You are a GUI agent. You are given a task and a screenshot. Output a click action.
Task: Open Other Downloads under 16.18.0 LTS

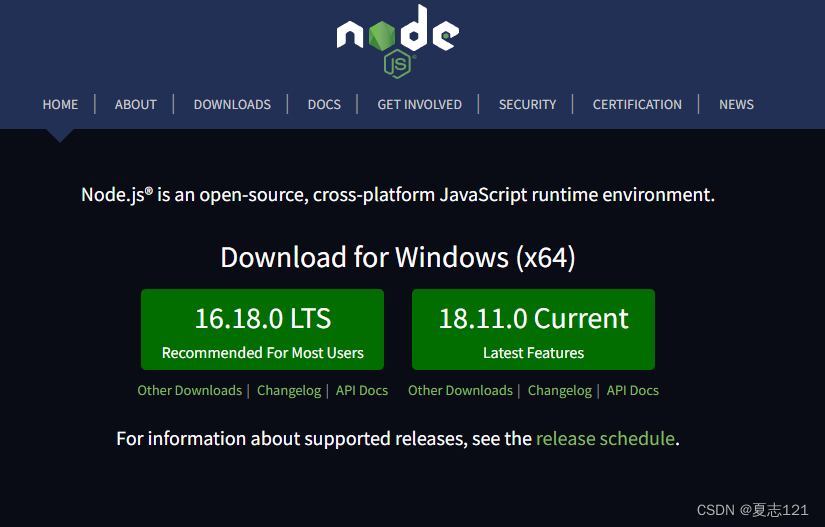[189, 390]
